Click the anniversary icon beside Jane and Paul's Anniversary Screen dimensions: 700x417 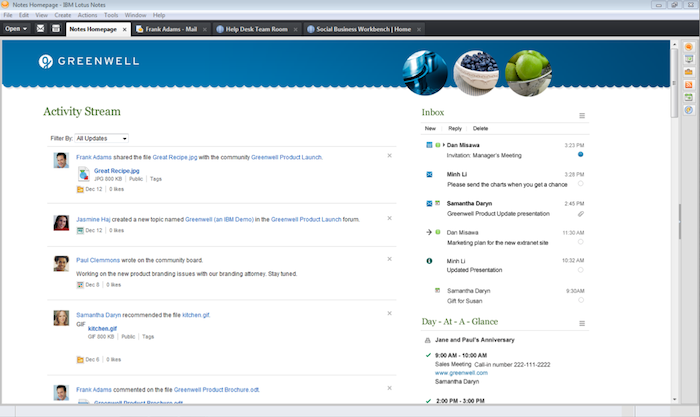pos(427,340)
